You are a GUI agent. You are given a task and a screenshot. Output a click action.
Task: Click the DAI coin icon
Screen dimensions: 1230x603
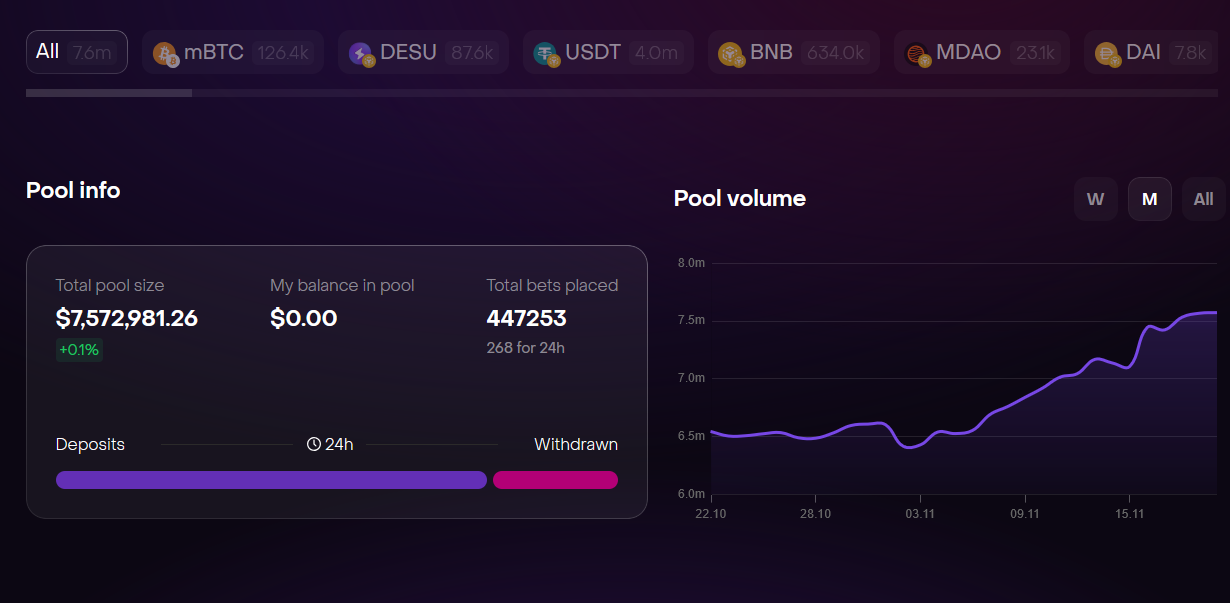(1106, 53)
